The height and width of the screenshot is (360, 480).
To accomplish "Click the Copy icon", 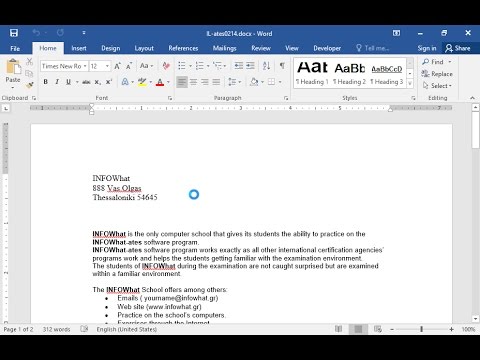I will click(29, 73).
